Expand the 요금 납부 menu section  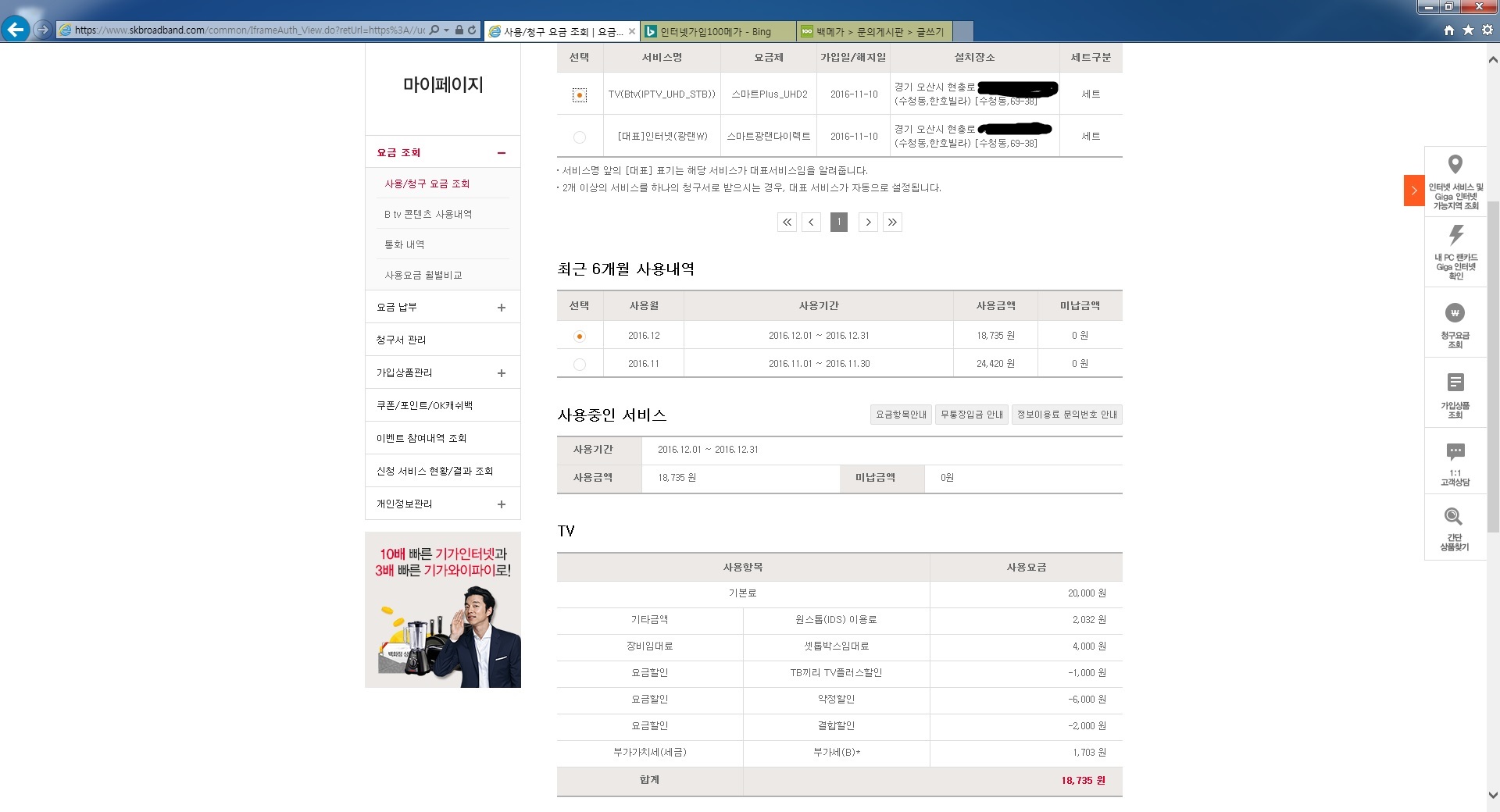[502, 308]
